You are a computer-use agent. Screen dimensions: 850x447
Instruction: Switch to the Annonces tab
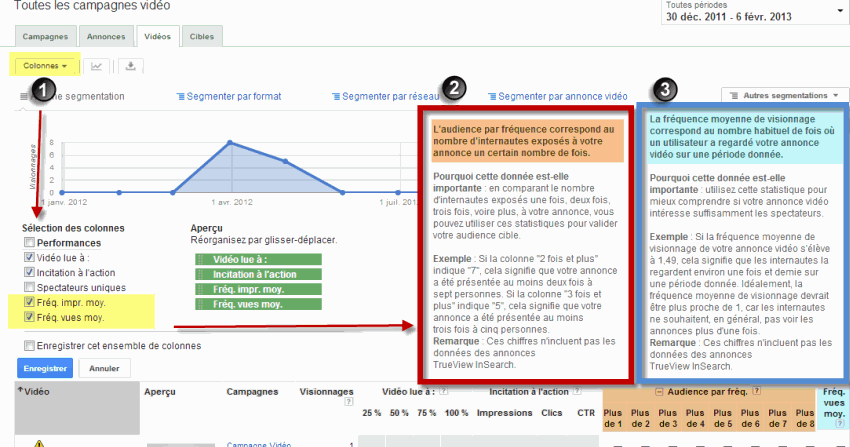click(106, 36)
